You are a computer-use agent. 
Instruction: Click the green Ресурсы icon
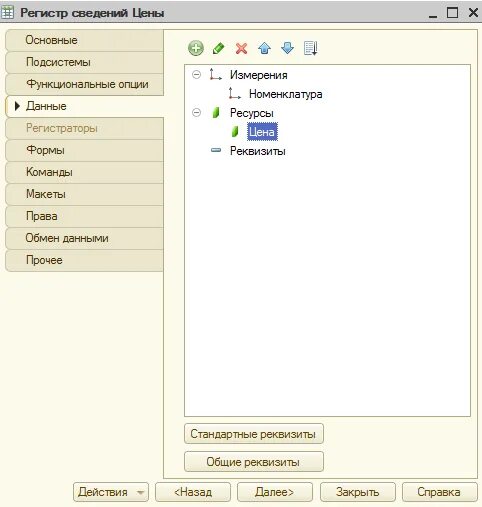(x=216, y=113)
